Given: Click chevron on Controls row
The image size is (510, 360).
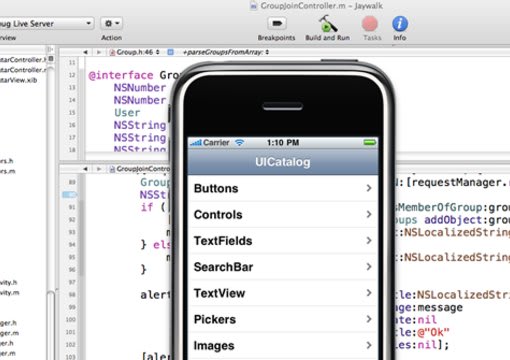Looking at the screenshot, I should 369,214.
